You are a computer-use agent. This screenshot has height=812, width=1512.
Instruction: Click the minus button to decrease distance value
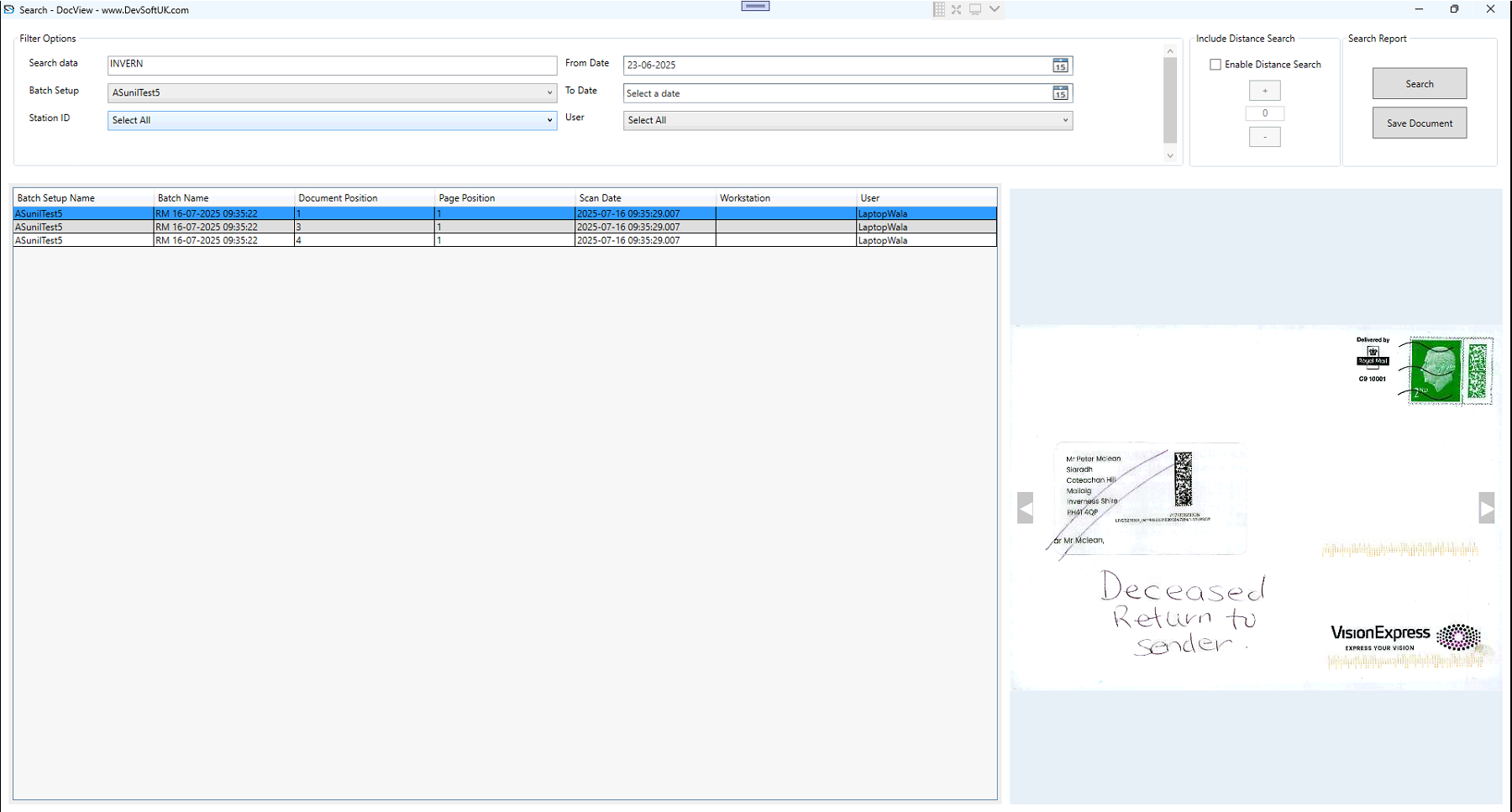pos(1265,137)
